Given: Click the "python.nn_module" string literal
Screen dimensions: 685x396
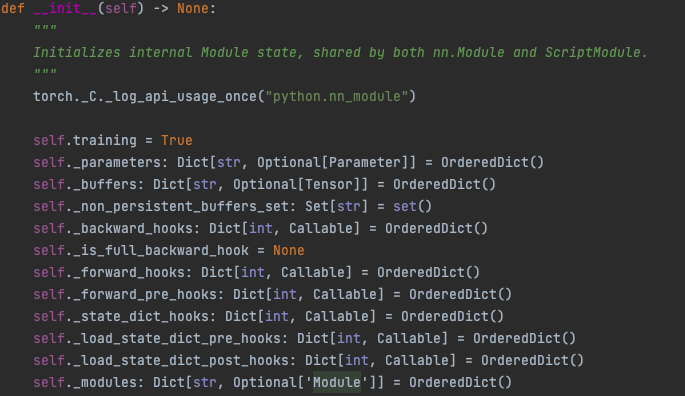Looking at the screenshot, I should point(337,97).
